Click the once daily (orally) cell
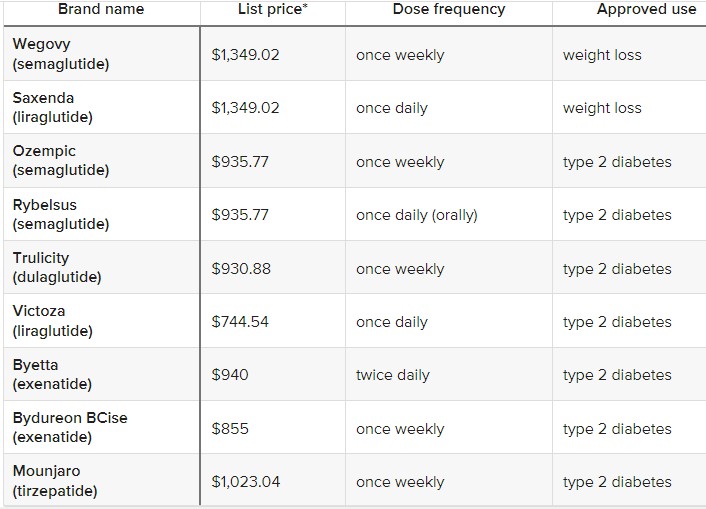Screen dimensions: 706x509 pos(416,215)
